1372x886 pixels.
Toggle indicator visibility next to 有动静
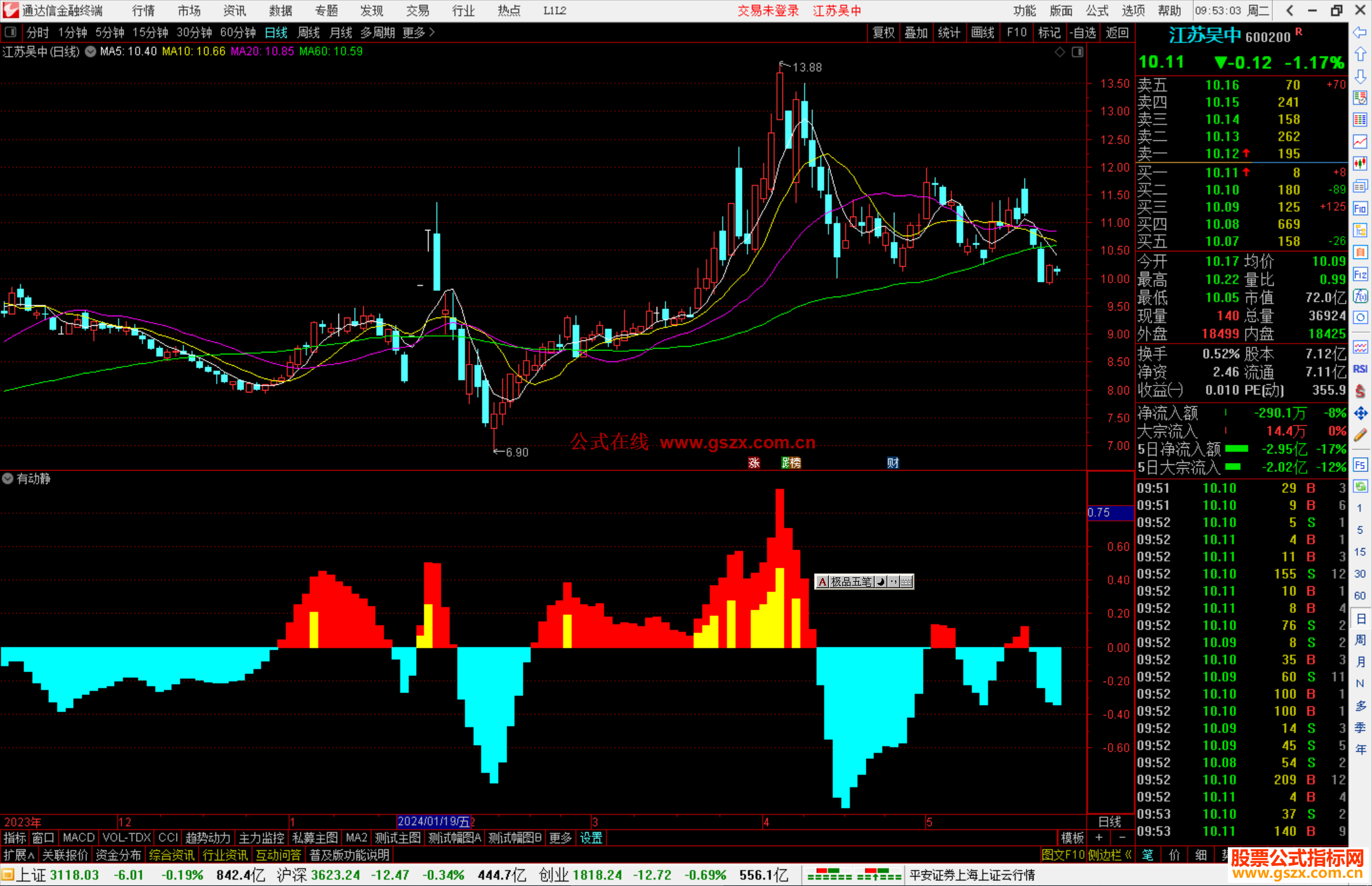(x=8, y=479)
